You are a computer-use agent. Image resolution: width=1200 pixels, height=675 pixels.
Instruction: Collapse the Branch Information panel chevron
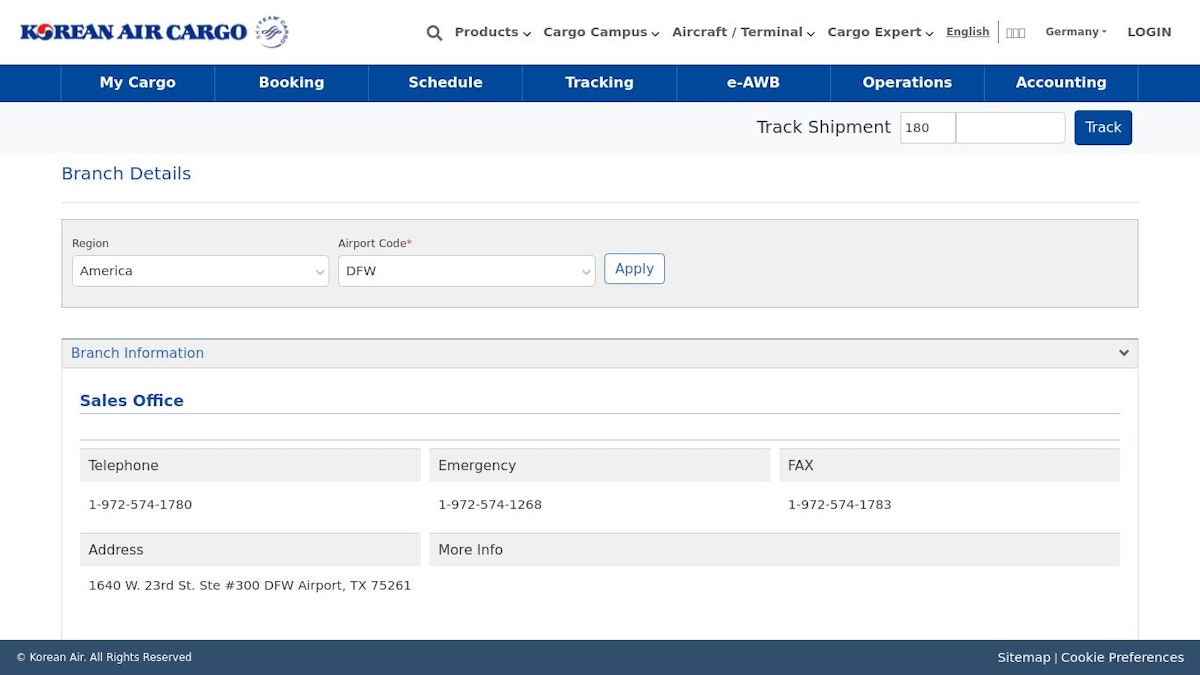[x=1123, y=353]
